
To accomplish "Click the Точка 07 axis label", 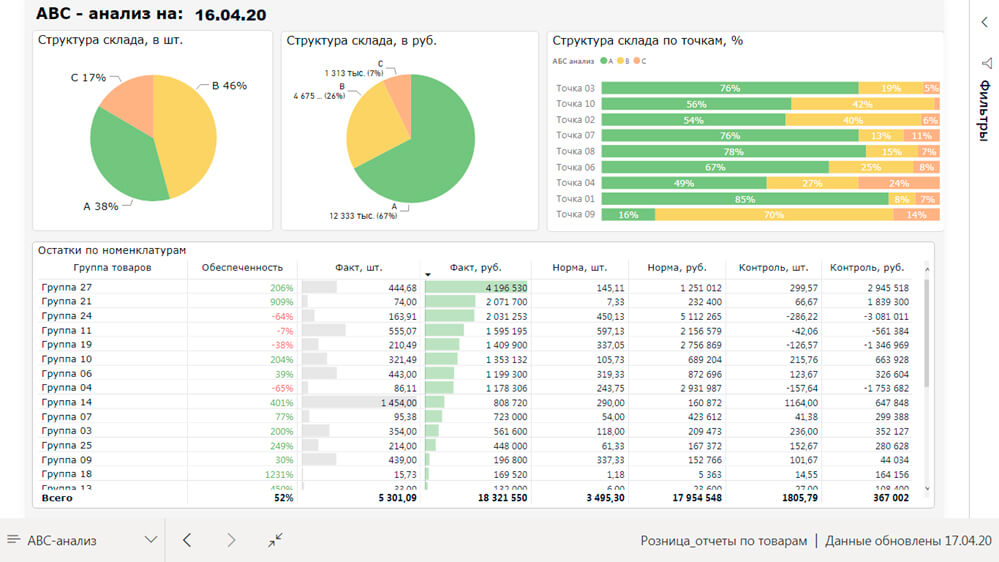I will click(575, 135).
